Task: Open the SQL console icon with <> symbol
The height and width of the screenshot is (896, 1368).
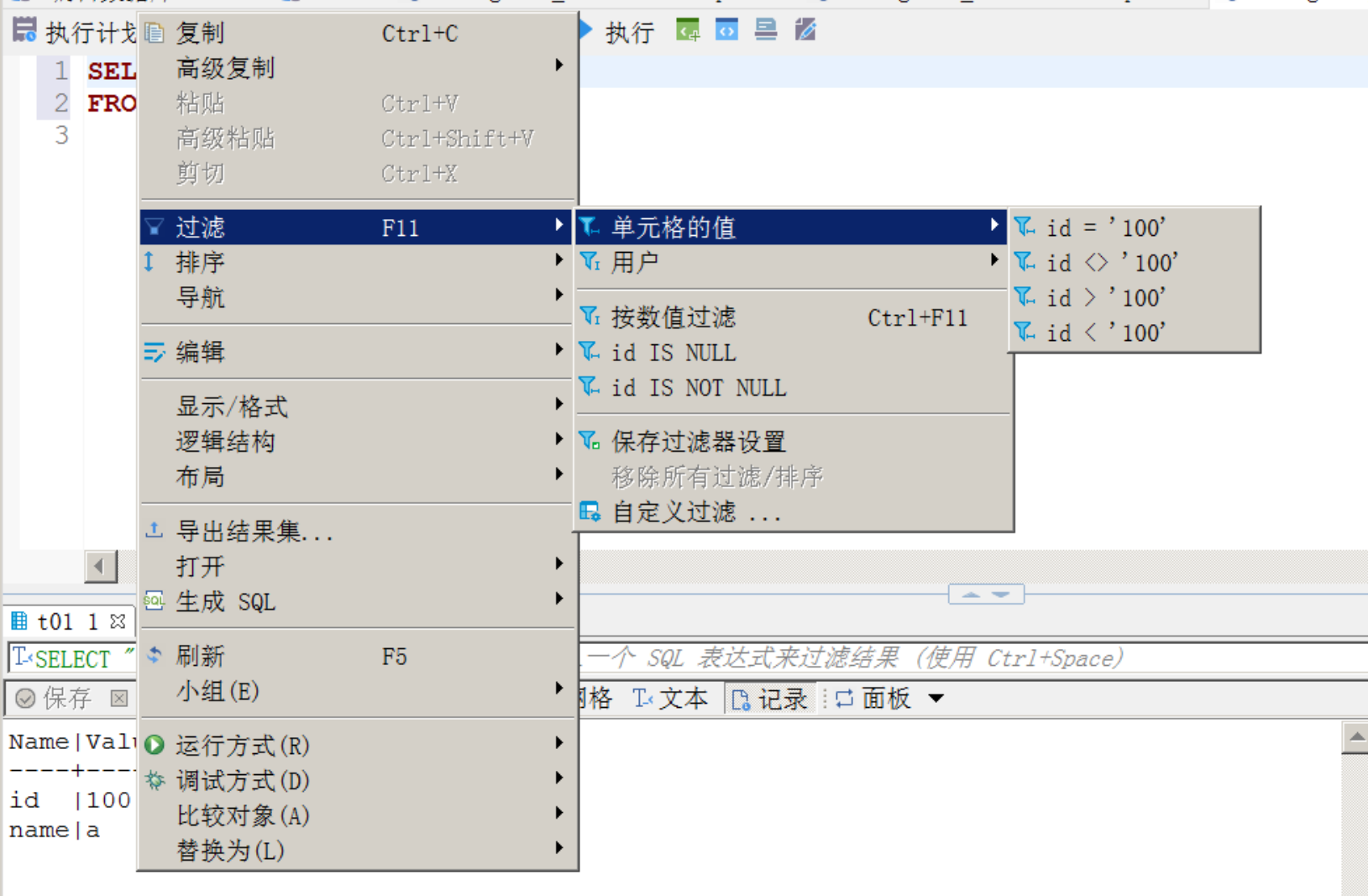Action: pyautogui.click(x=726, y=30)
